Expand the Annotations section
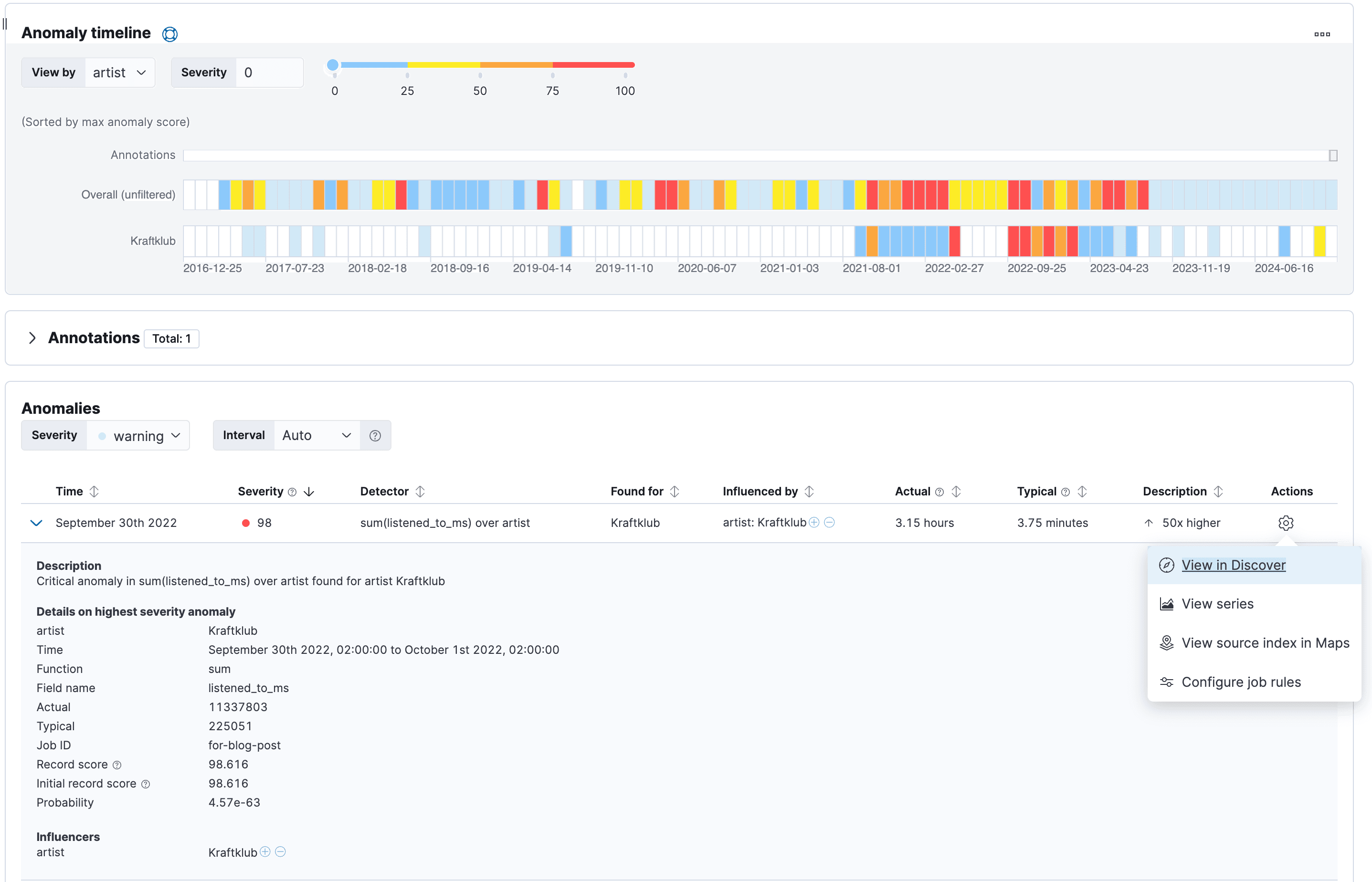Image resolution: width=1372 pixels, height=882 pixels. click(x=32, y=338)
